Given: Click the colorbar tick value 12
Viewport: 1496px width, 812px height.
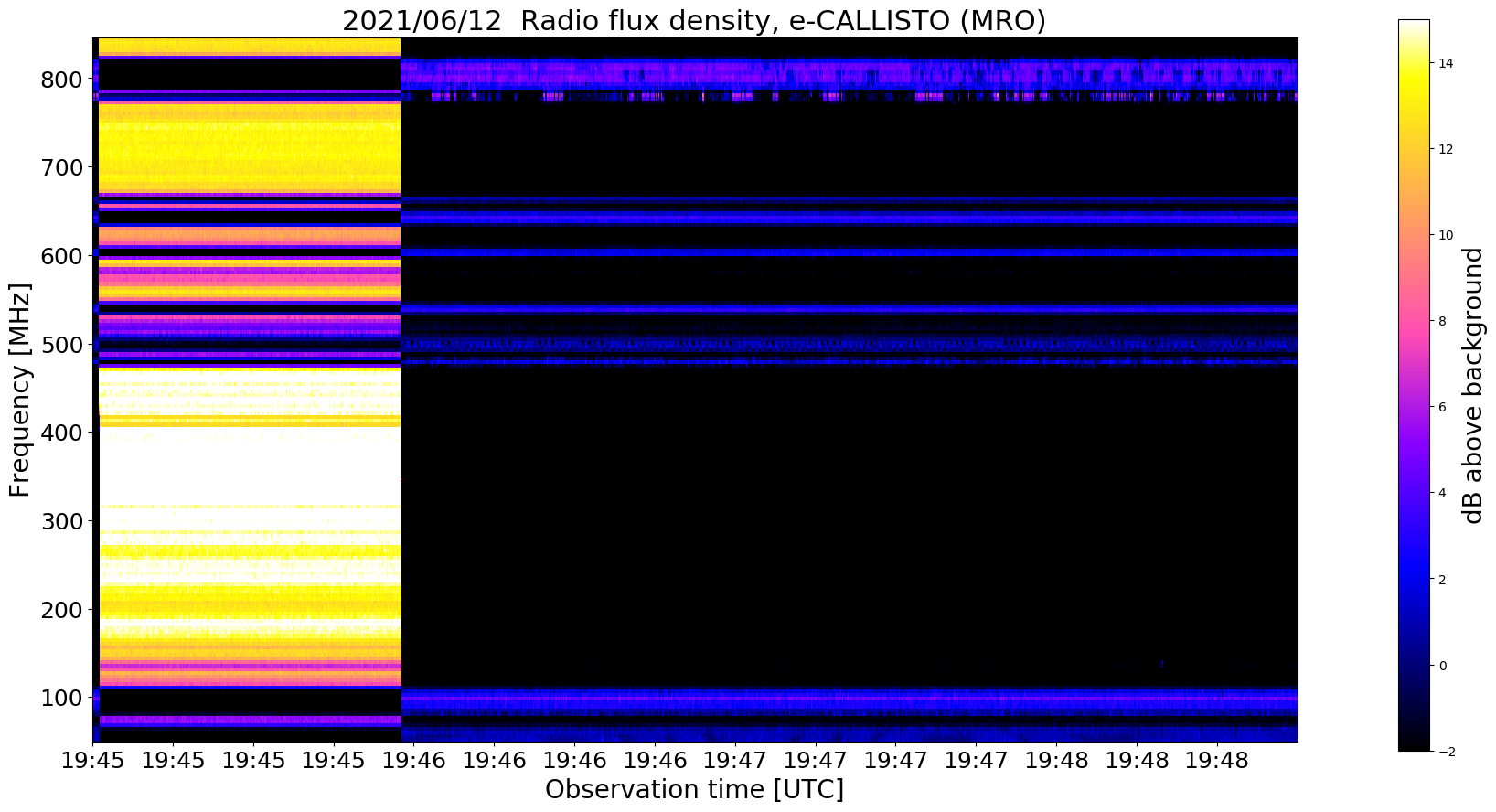Looking at the screenshot, I should point(1447,149).
